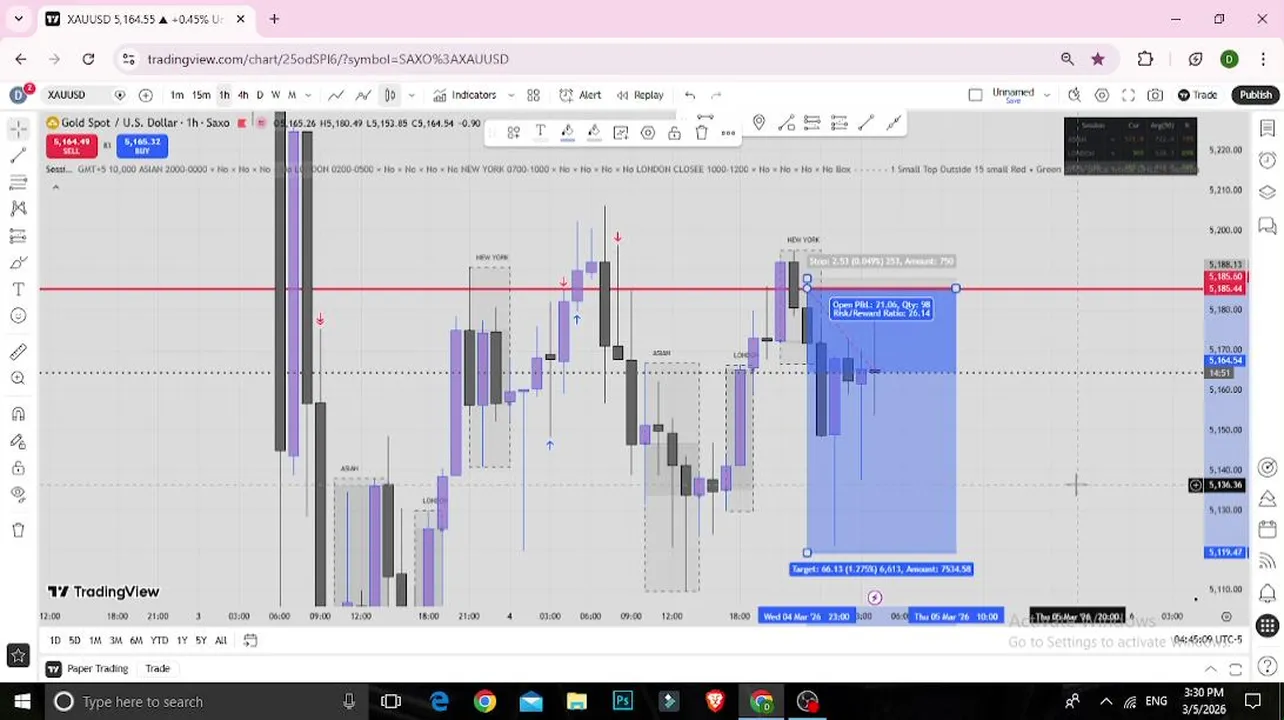Start bar Replay mode
Screen dimensions: 1284x720
pos(640,95)
